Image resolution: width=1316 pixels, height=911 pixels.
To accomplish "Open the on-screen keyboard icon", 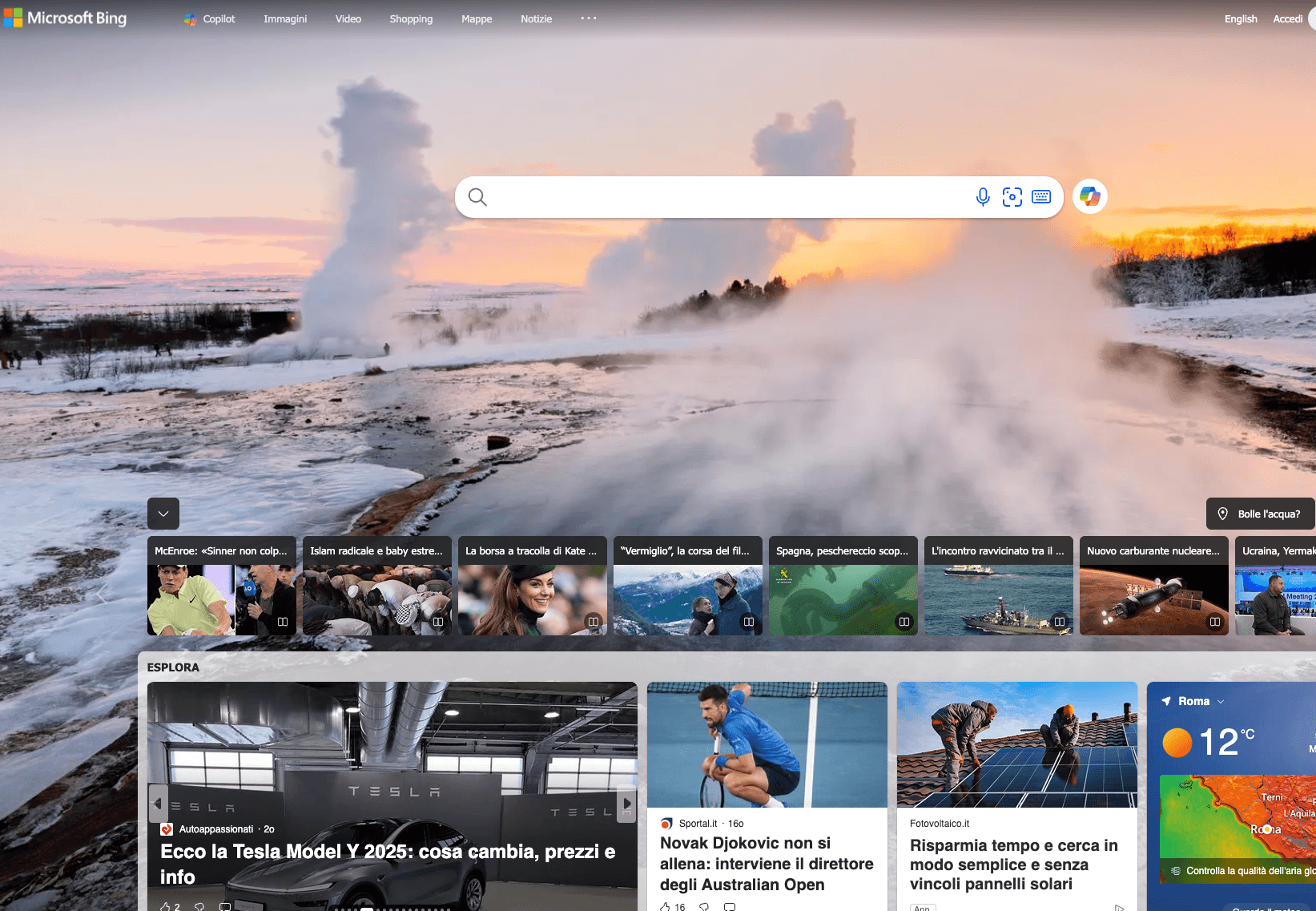I will [x=1041, y=197].
